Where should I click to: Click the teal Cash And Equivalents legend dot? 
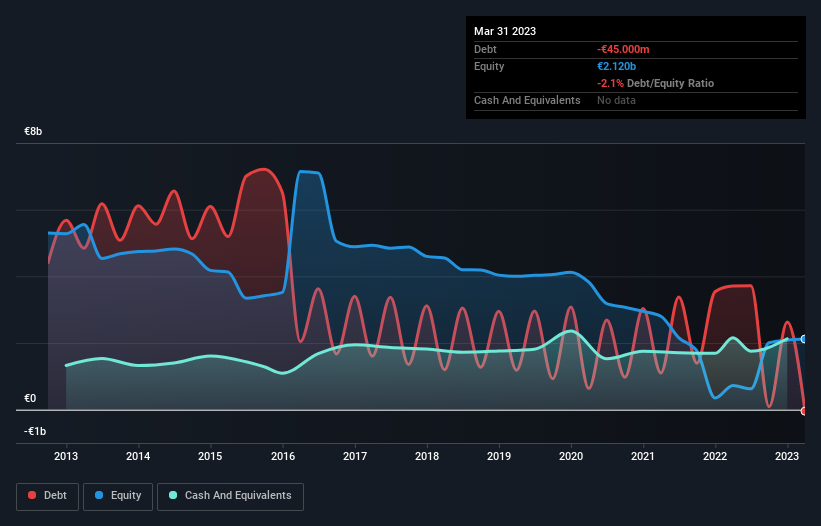pyautogui.click(x=173, y=495)
